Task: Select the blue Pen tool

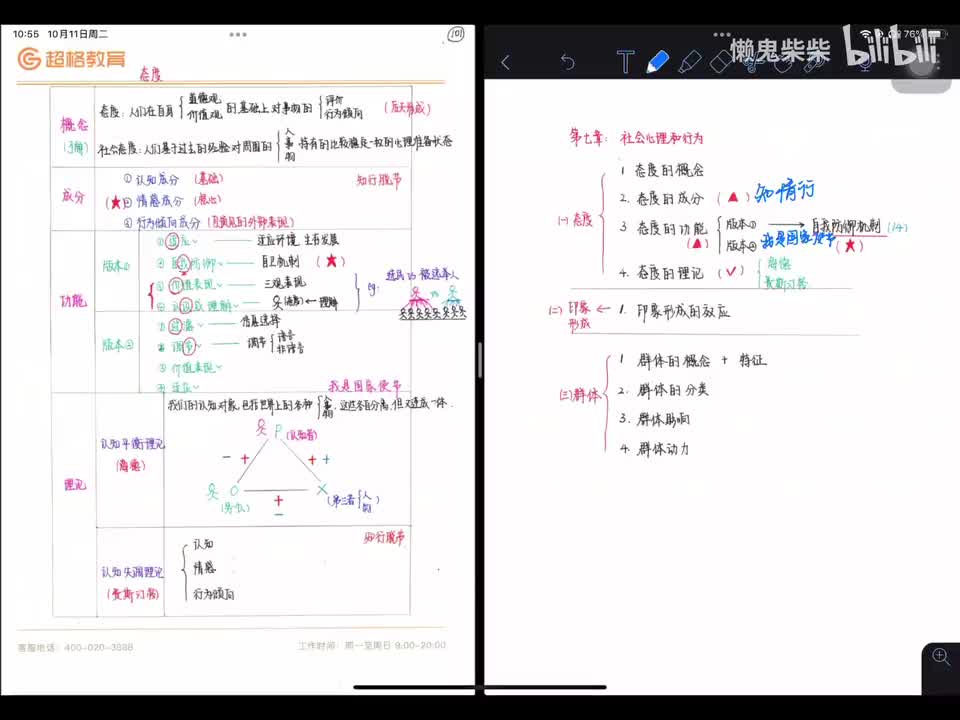Action: [658, 62]
